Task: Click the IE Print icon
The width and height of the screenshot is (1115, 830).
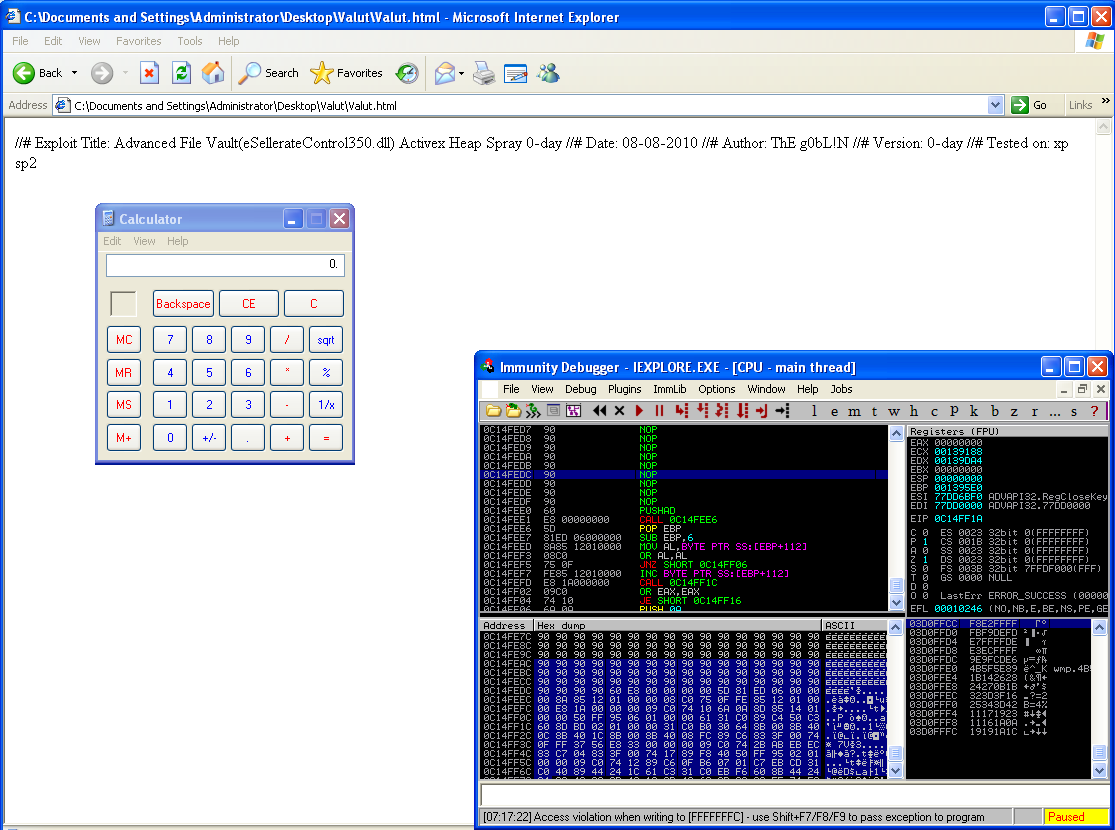Action: click(484, 73)
